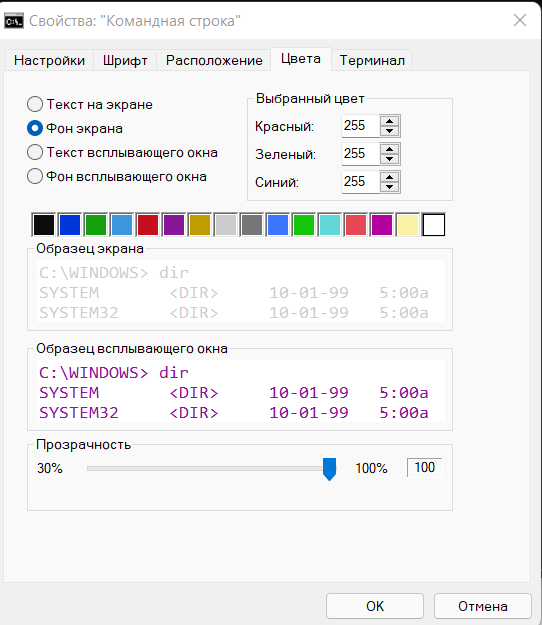542x625 pixels.
Task: Close the Свойства dialog window
Action: coord(520,20)
